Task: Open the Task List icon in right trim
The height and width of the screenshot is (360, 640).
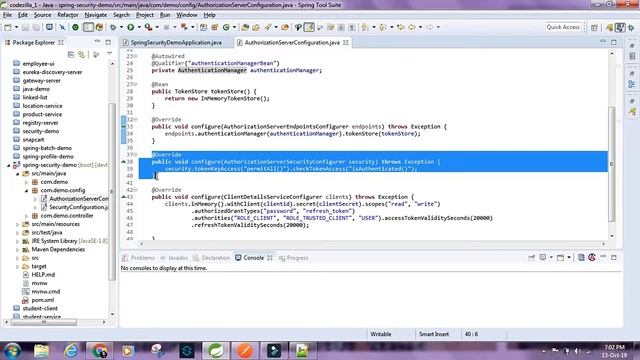Action: pyautogui.click(x=632, y=56)
